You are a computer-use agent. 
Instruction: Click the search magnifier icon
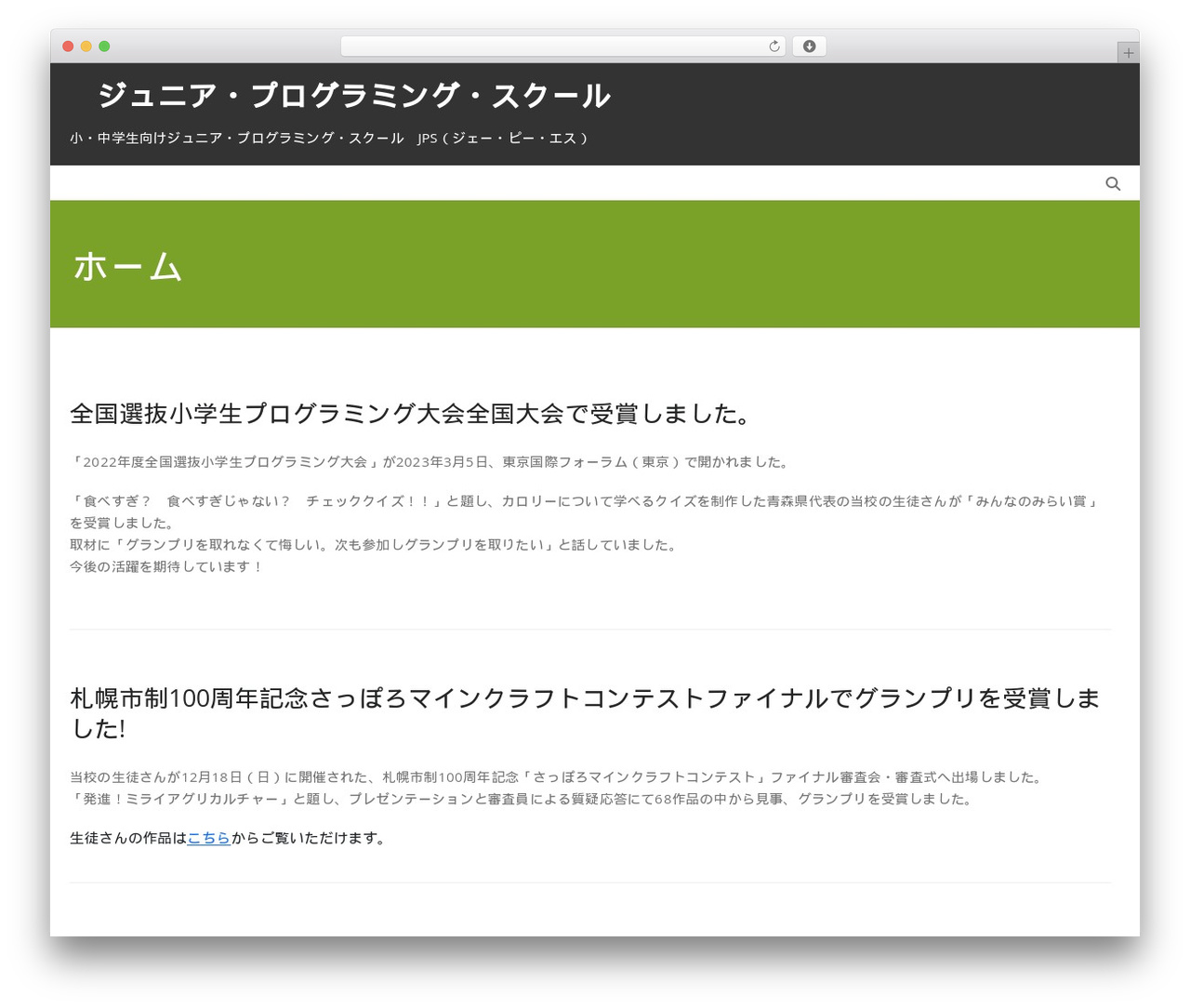click(x=1113, y=184)
